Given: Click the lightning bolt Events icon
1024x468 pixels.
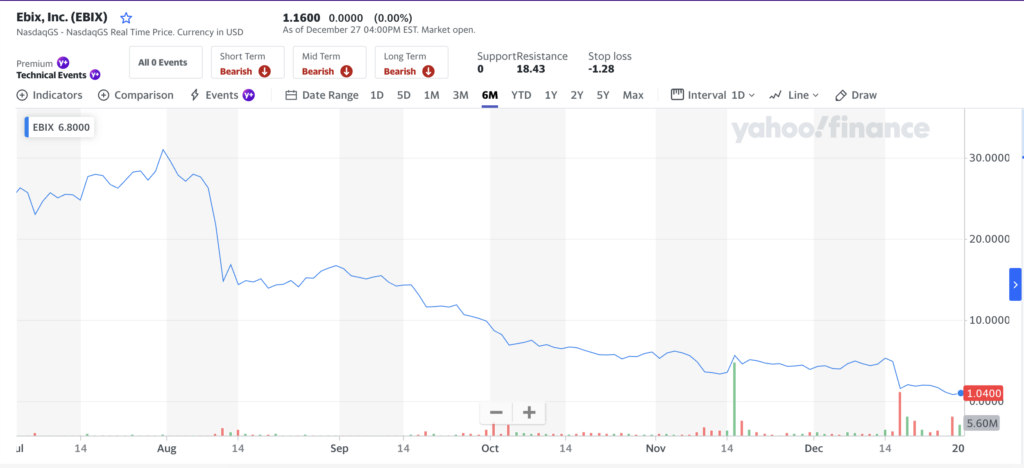Looking at the screenshot, I should 195,95.
